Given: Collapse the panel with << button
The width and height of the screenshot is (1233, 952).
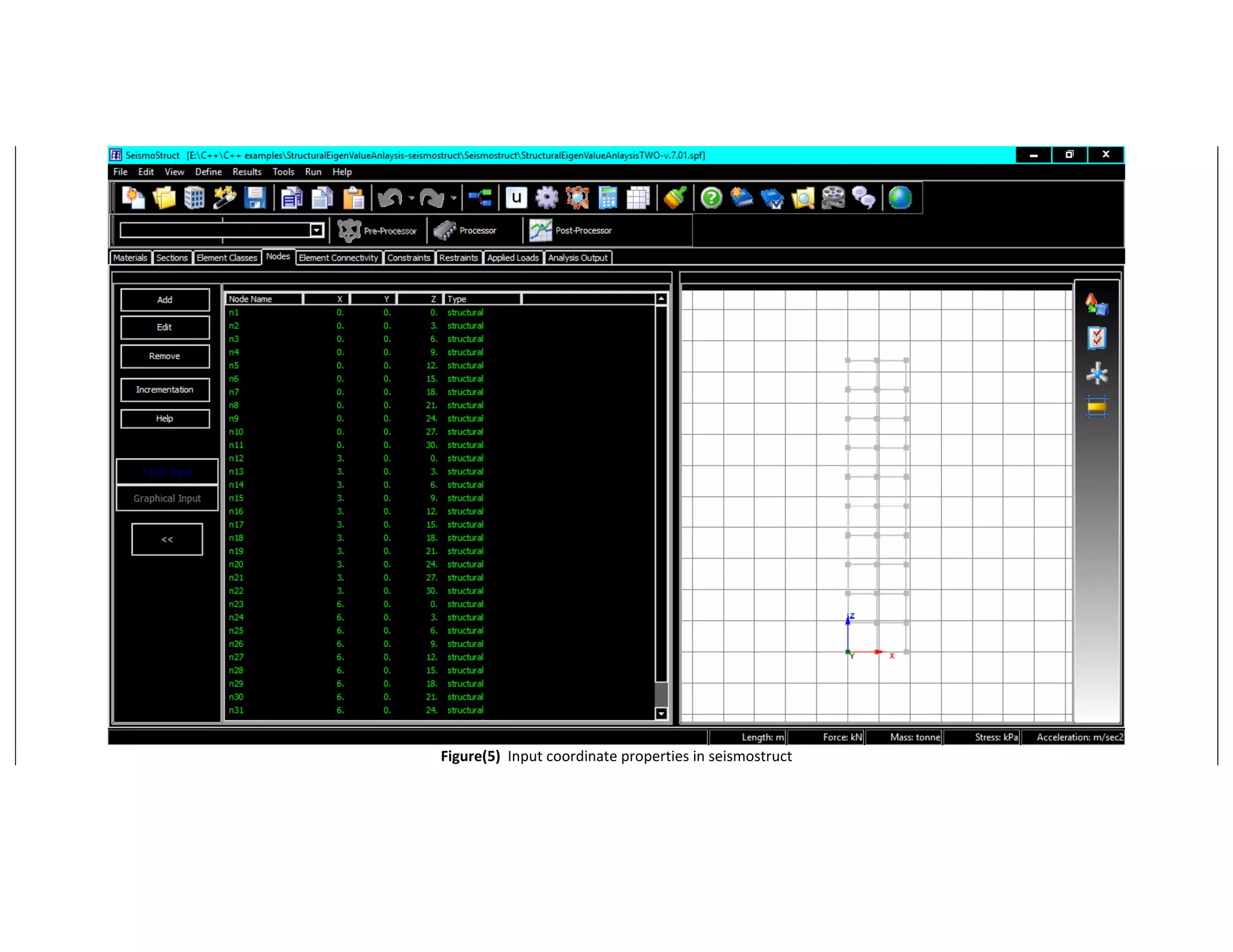Looking at the screenshot, I should tap(167, 539).
